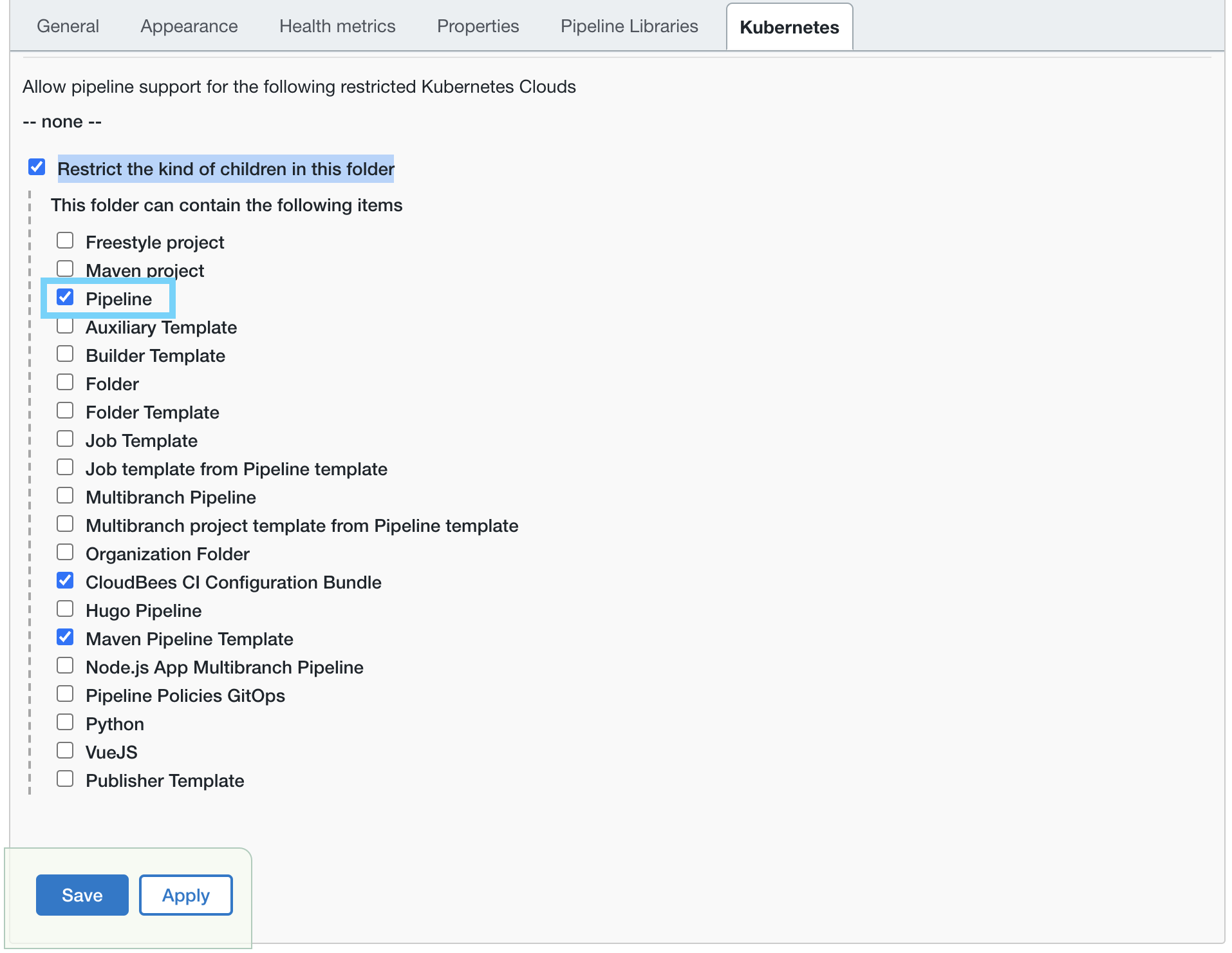
Task: Enable the VueJS item type
Action: click(65, 751)
